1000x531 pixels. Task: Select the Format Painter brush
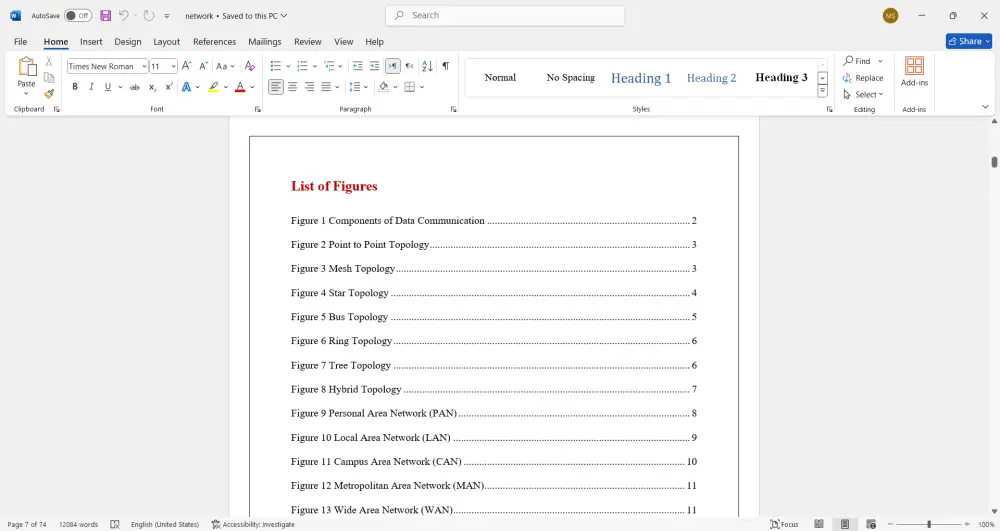click(x=49, y=94)
